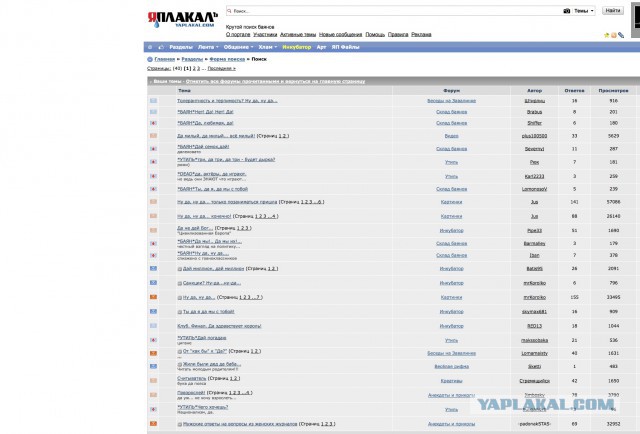Open the Участники link

click(265, 34)
